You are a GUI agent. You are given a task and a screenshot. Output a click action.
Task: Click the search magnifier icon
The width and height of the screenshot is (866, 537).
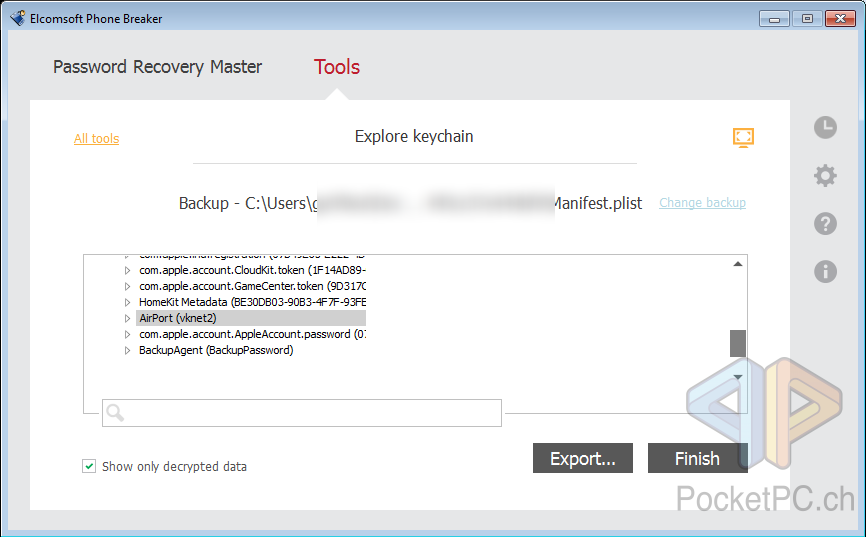click(x=115, y=413)
